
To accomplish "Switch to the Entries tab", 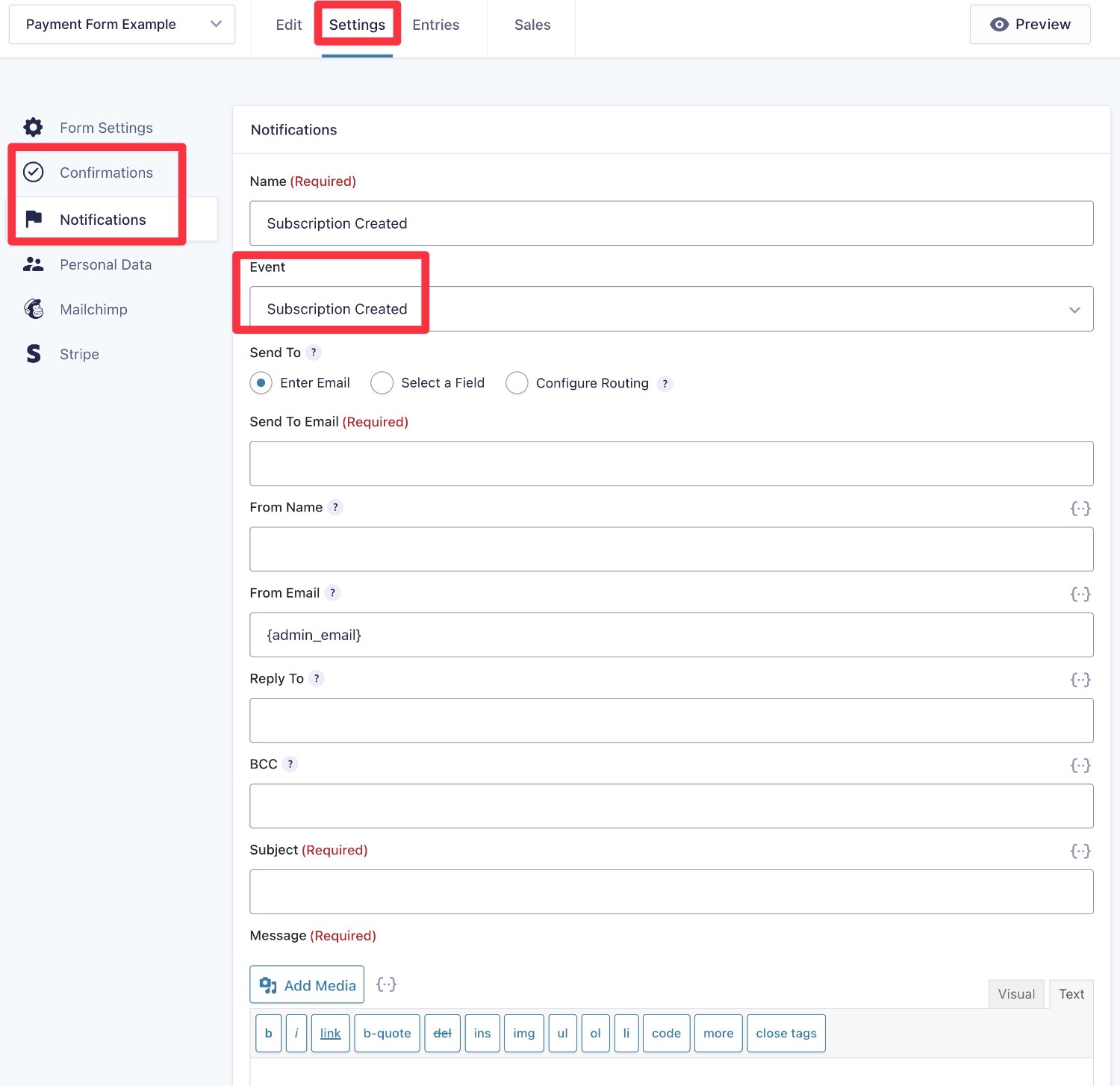I will [x=435, y=25].
